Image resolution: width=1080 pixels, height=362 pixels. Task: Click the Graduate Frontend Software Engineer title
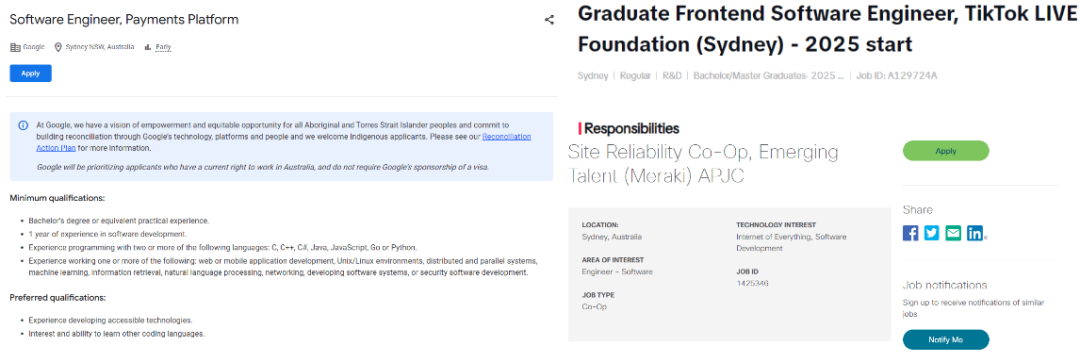point(828,29)
